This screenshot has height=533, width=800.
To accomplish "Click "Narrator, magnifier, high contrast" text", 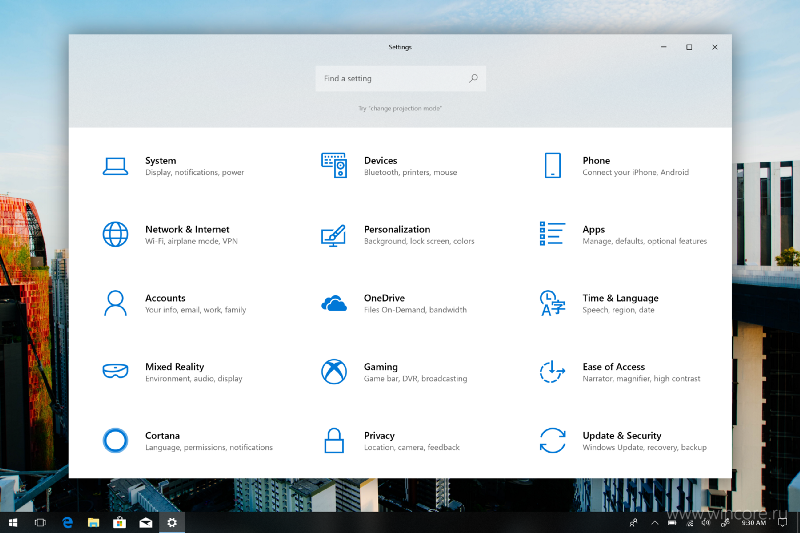I will click(x=641, y=378).
